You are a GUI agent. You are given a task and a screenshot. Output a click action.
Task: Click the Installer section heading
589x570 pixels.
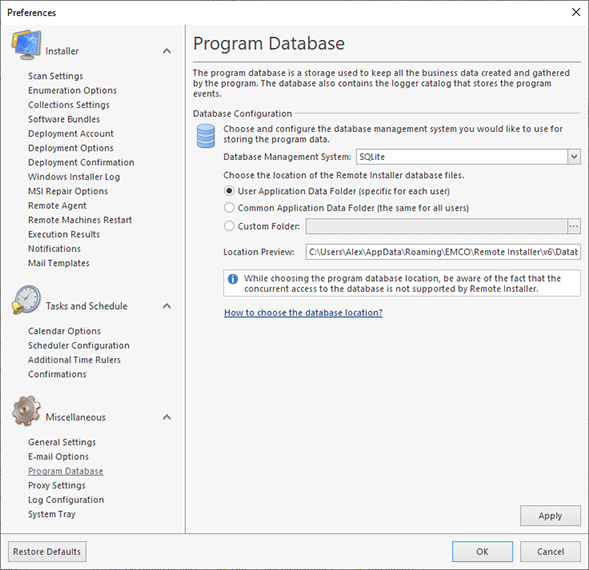(62, 51)
